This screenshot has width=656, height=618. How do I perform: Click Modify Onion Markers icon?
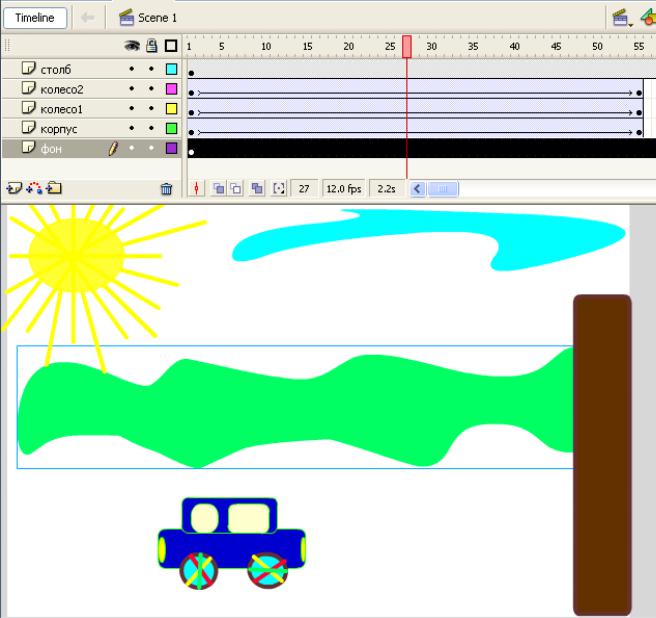(x=279, y=189)
